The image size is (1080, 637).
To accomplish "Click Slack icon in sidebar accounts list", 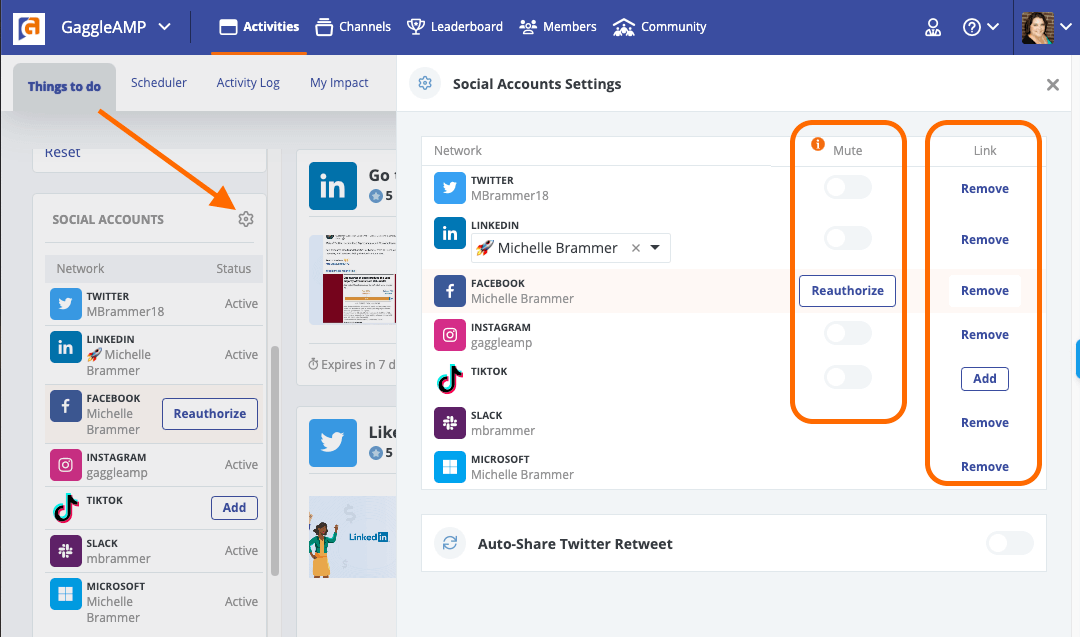I will tap(65, 551).
